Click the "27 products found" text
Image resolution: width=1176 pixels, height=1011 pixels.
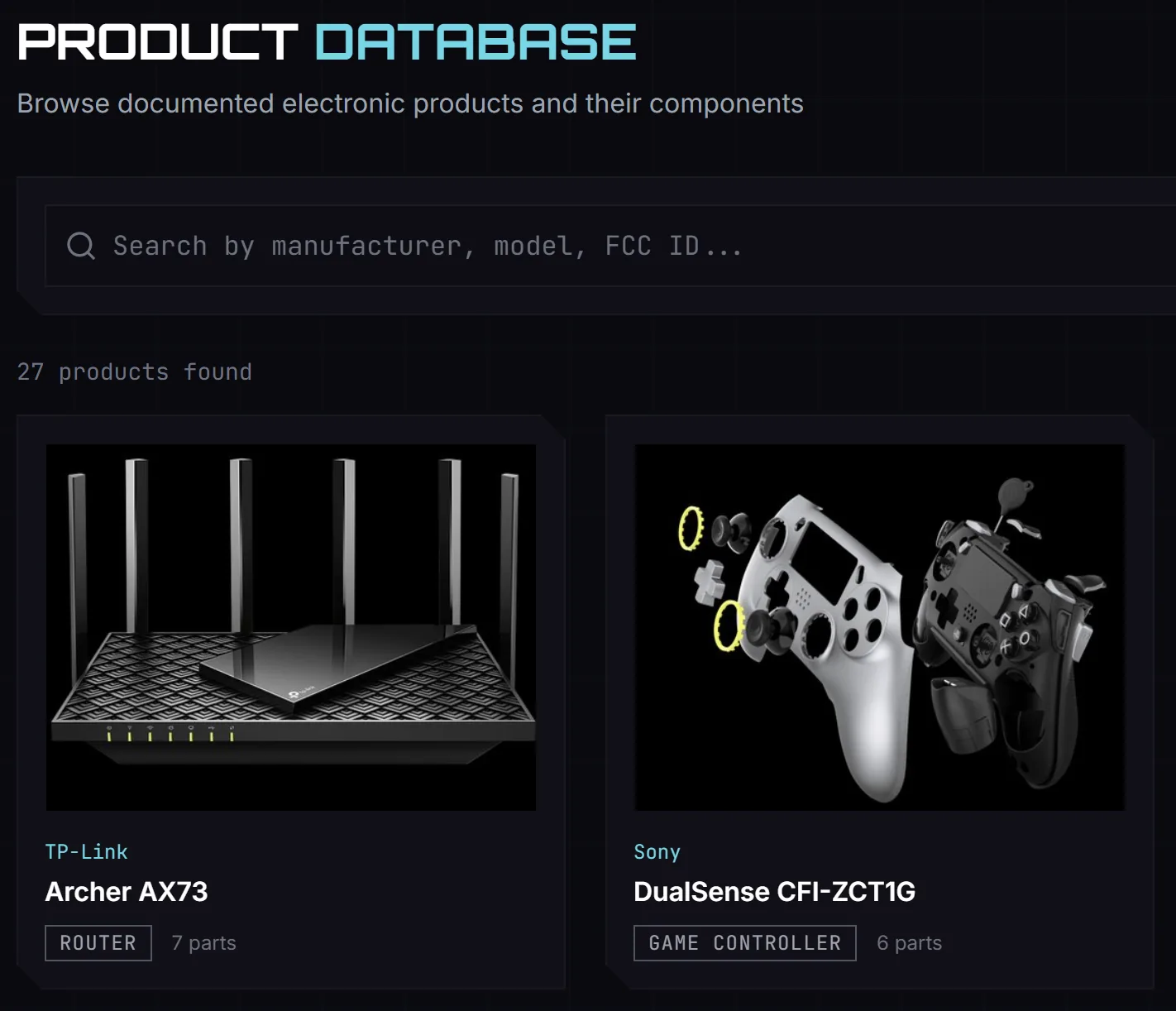[x=134, y=372]
